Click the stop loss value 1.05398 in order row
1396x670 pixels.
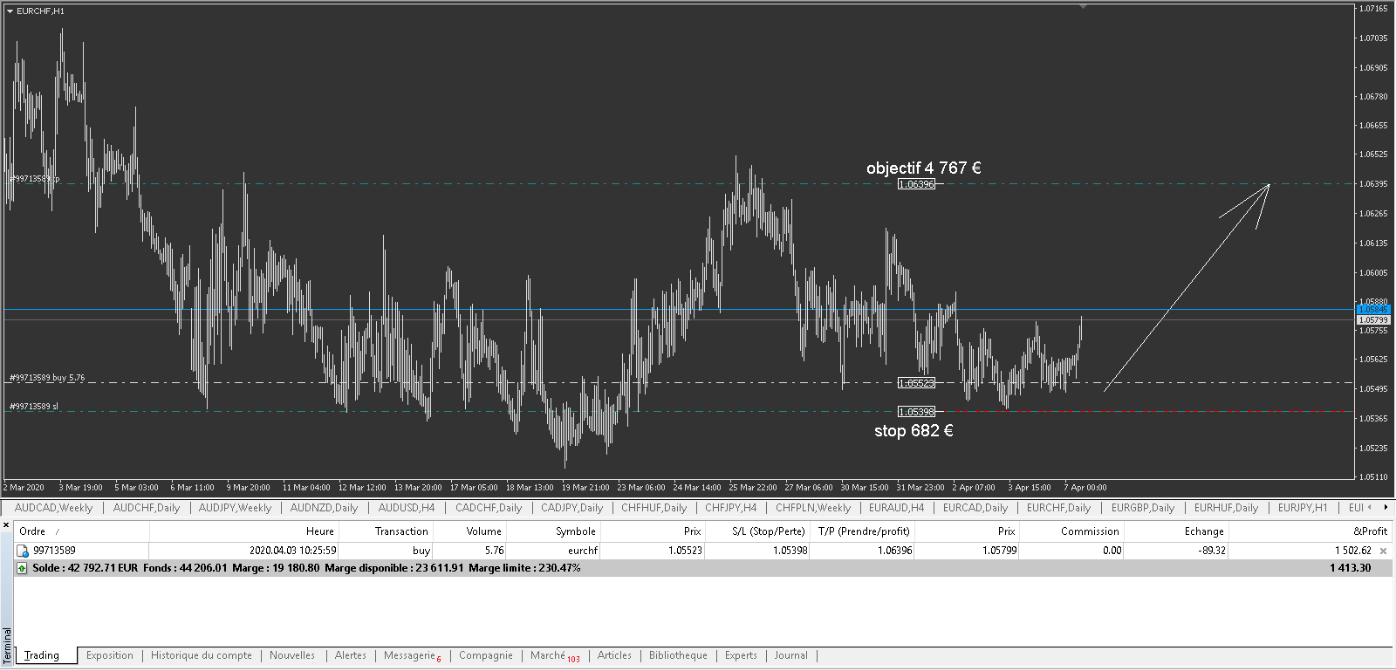pyautogui.click(x=790, y=551)
